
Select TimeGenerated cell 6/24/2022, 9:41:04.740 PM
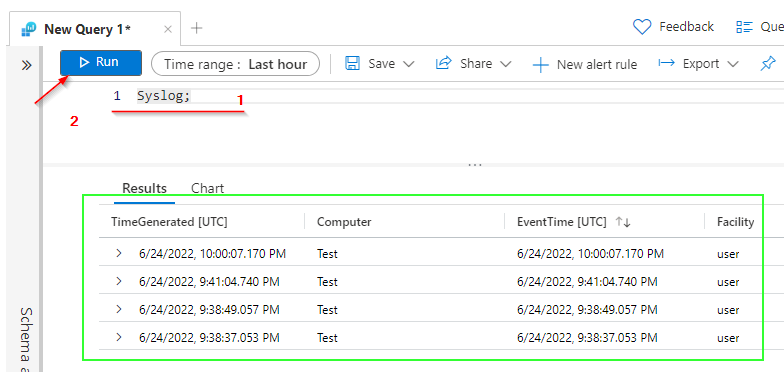pyautogui.click(x=209, y=282)
